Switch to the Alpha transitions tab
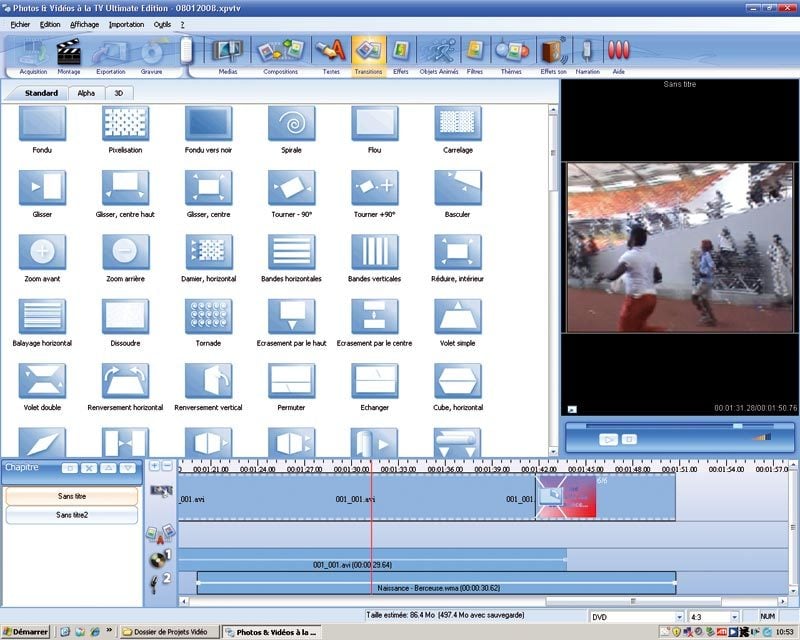 pos(86,93)
